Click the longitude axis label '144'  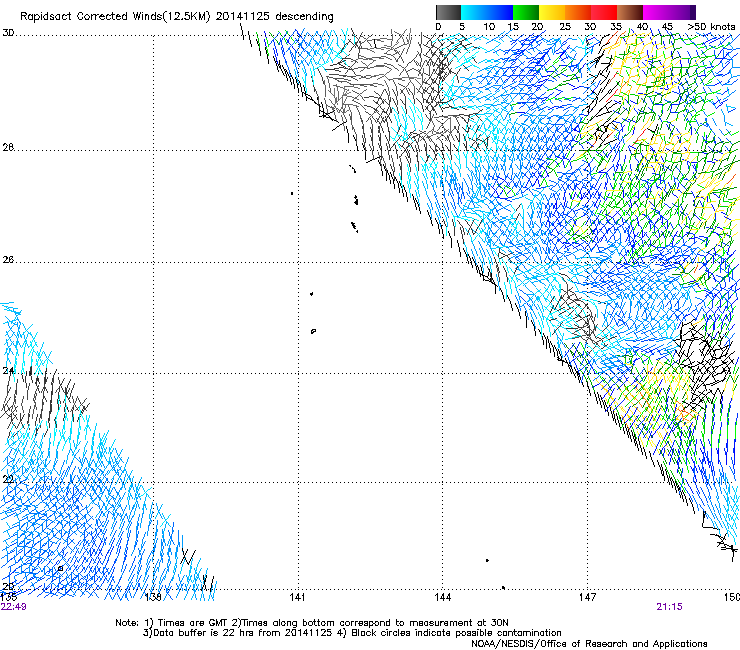(x=443, y=597)
